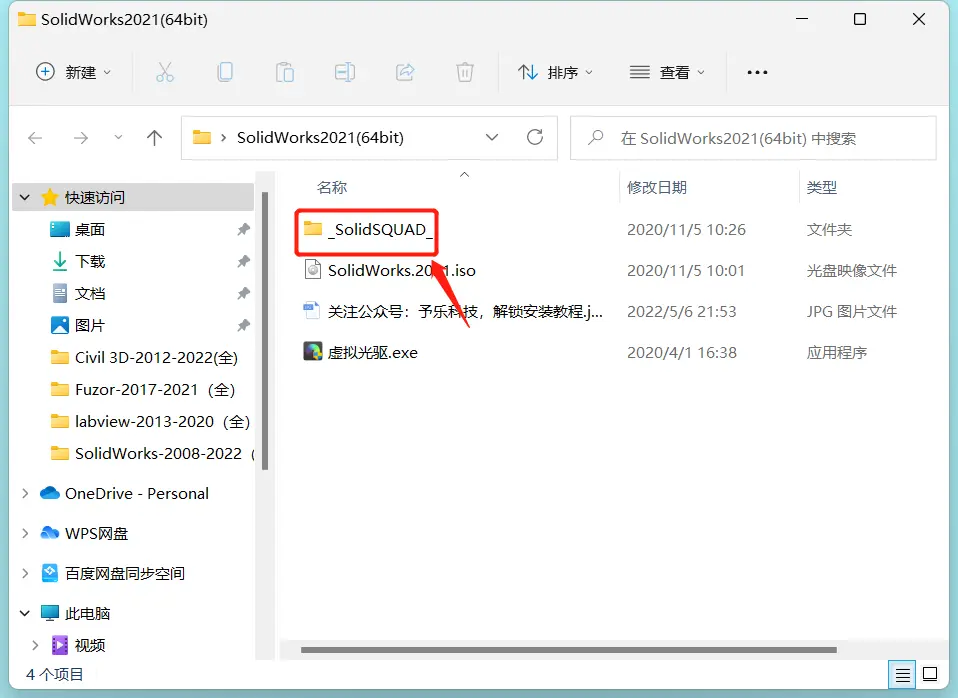Screen dimensions: 958x698
Task: Select the 虚拟光驱.exe application
Action: pos(360,352)
